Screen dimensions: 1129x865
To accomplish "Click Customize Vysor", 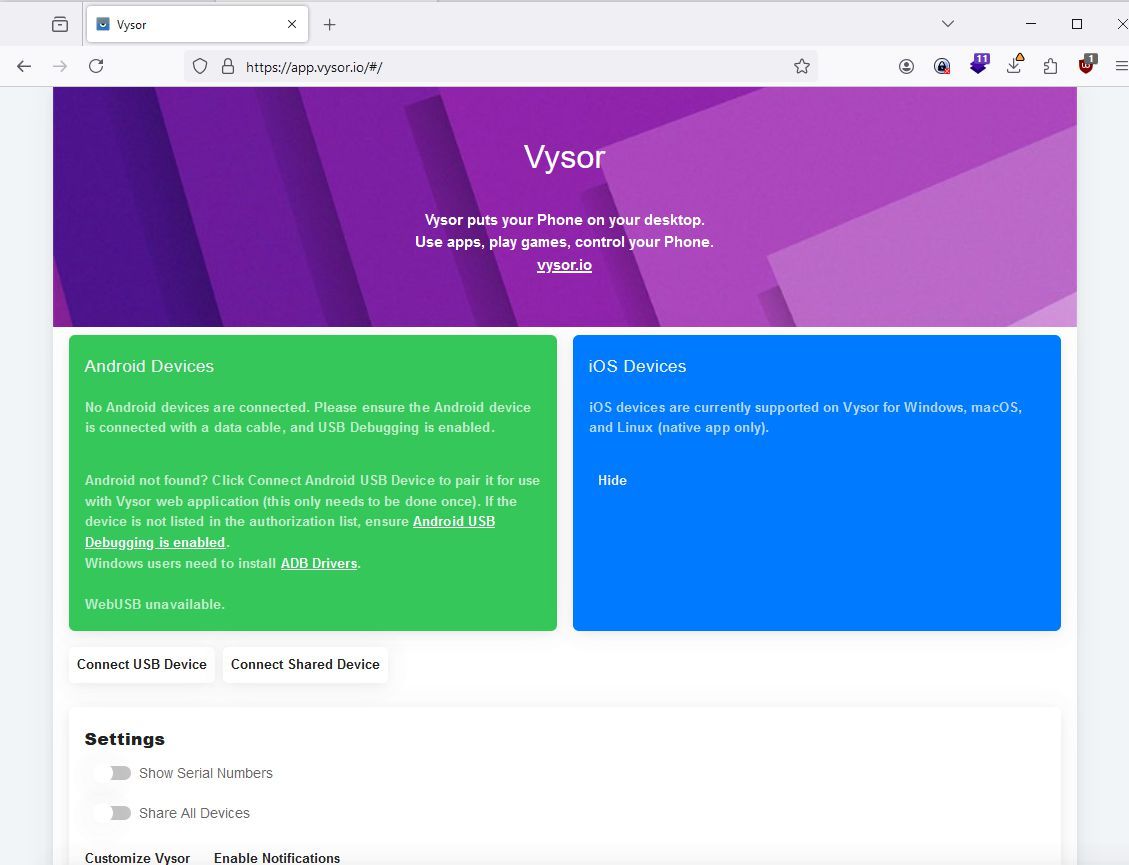I will [x=138, y=858].
